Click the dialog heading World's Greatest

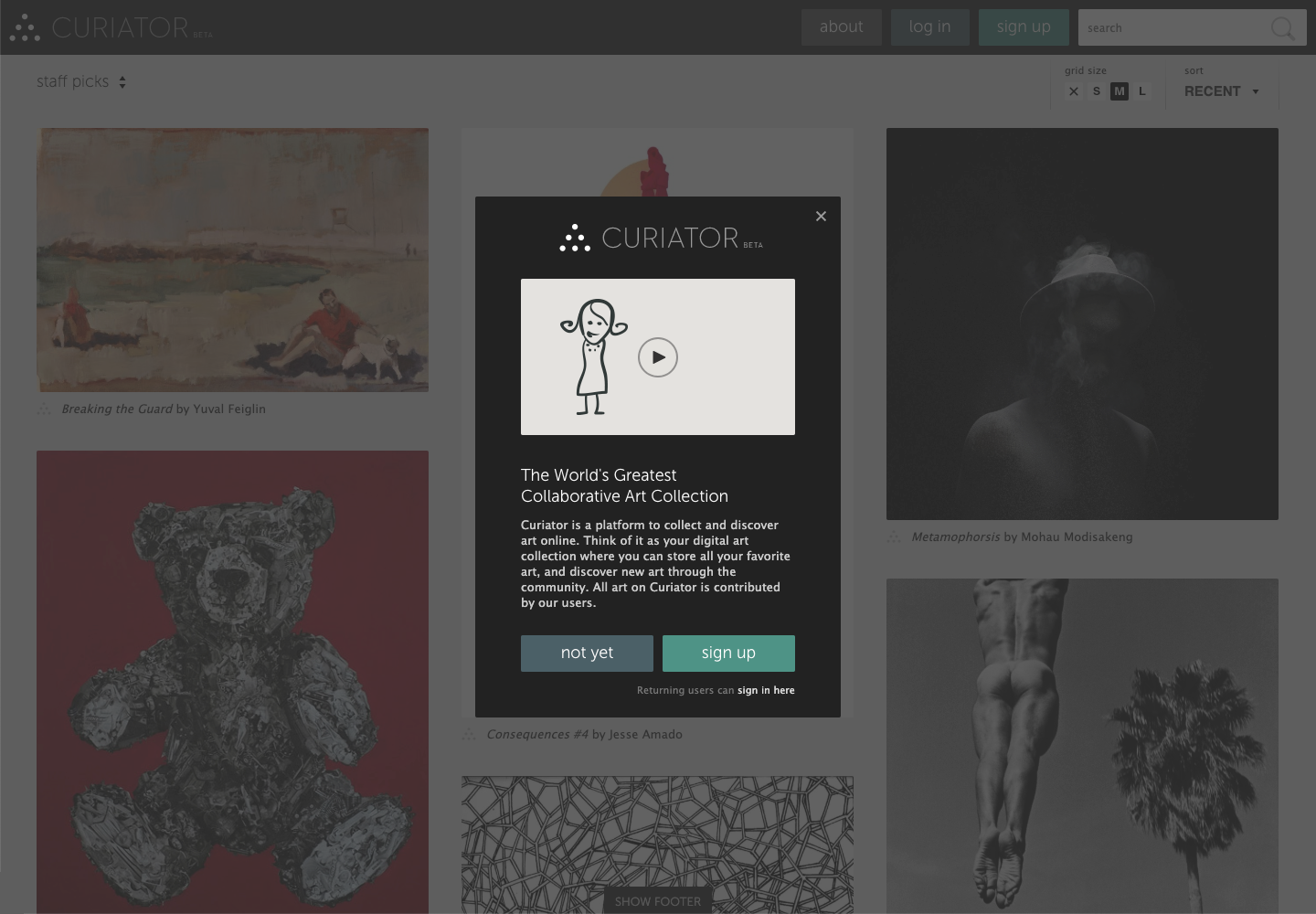(x=624, y=485)
